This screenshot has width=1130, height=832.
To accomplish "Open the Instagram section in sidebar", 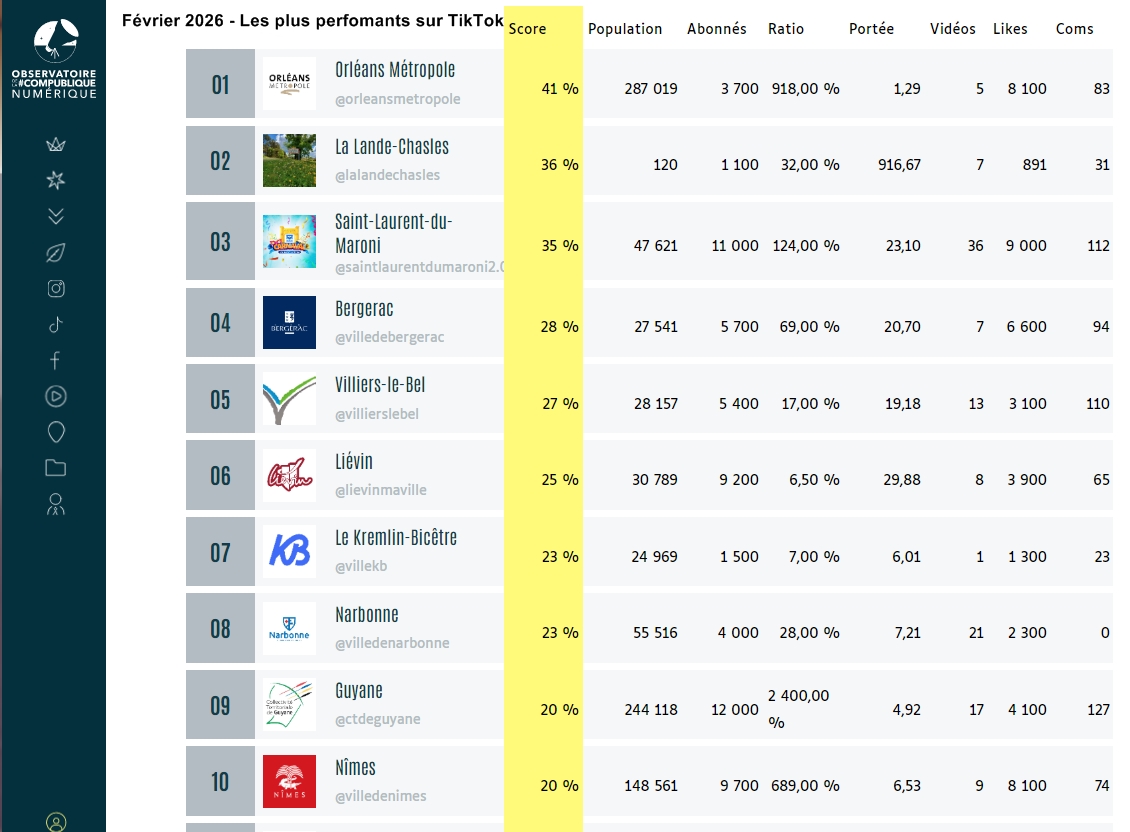I will point(55,288).
